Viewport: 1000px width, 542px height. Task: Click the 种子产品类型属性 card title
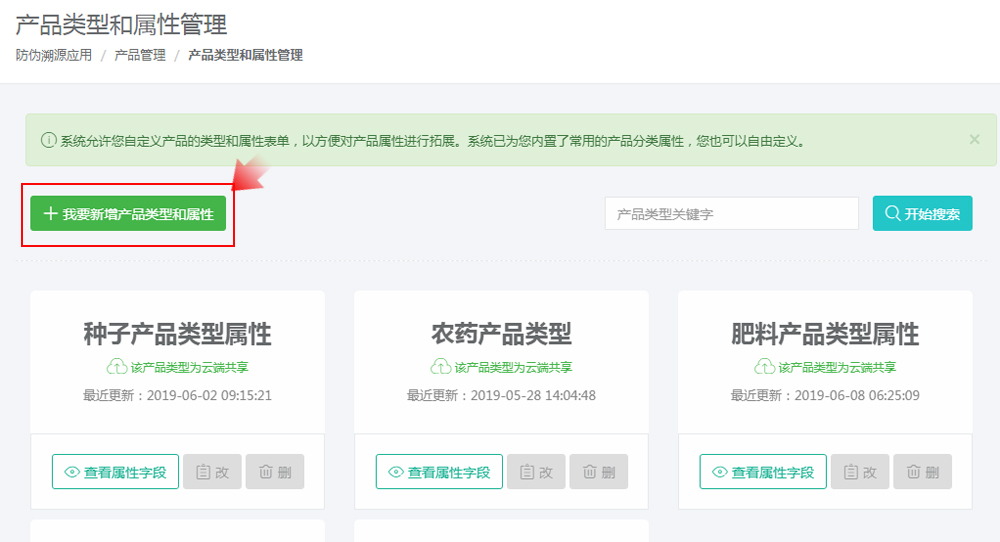(x=177, y=334)
